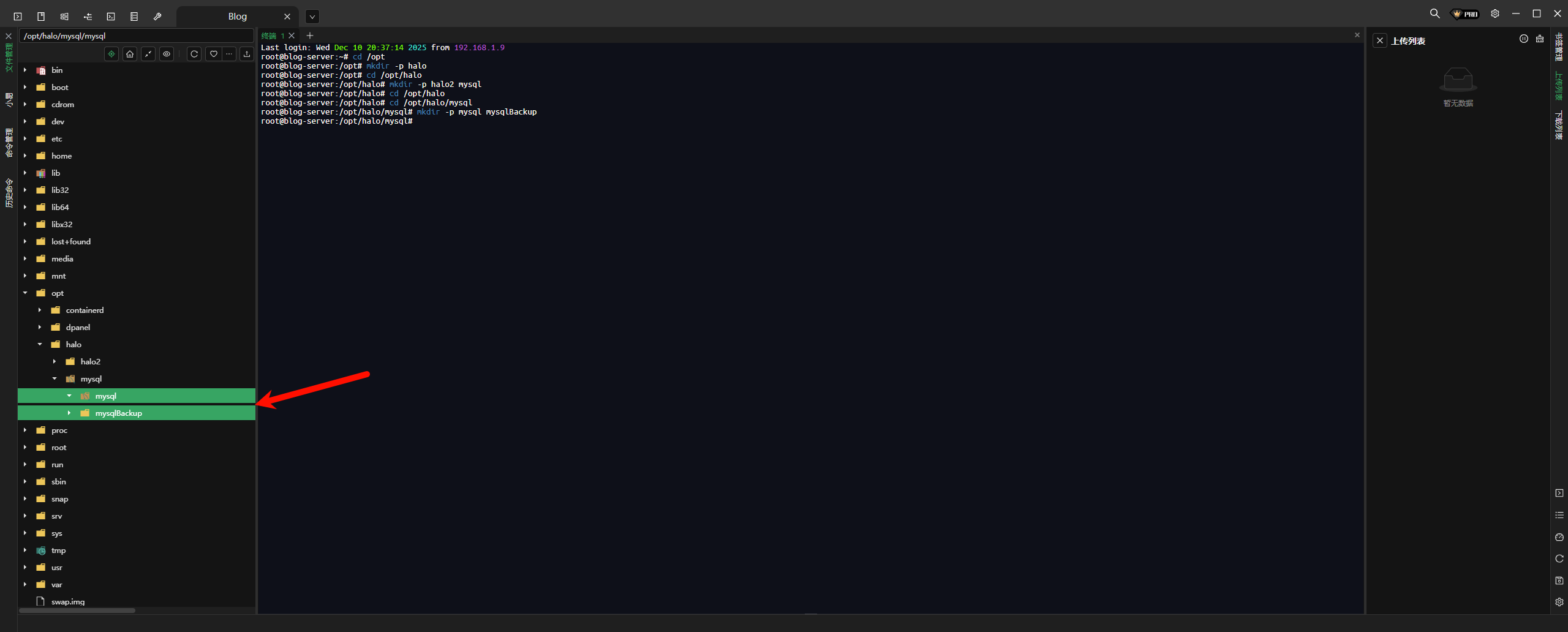Open the wrench tools icon in top bar
This screenshot has height=632, width=1568.
pyautogui.click(x=157, y=17)
